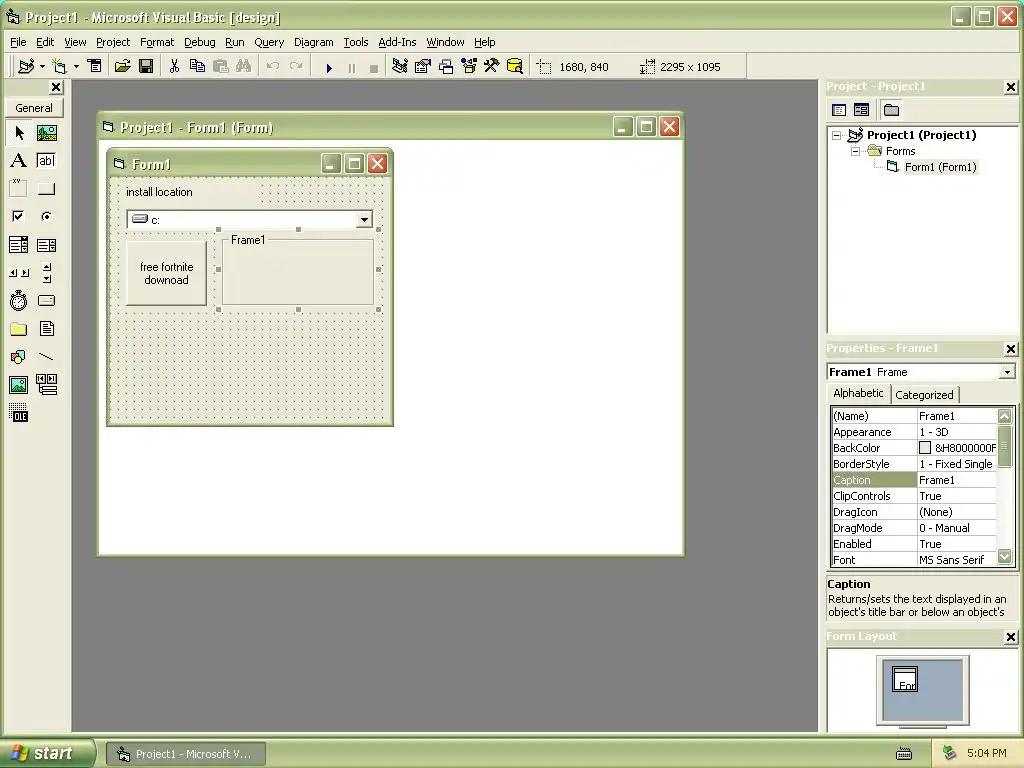
Task: Click the Properties Window toolbar icon
Action: coord(423,67)
